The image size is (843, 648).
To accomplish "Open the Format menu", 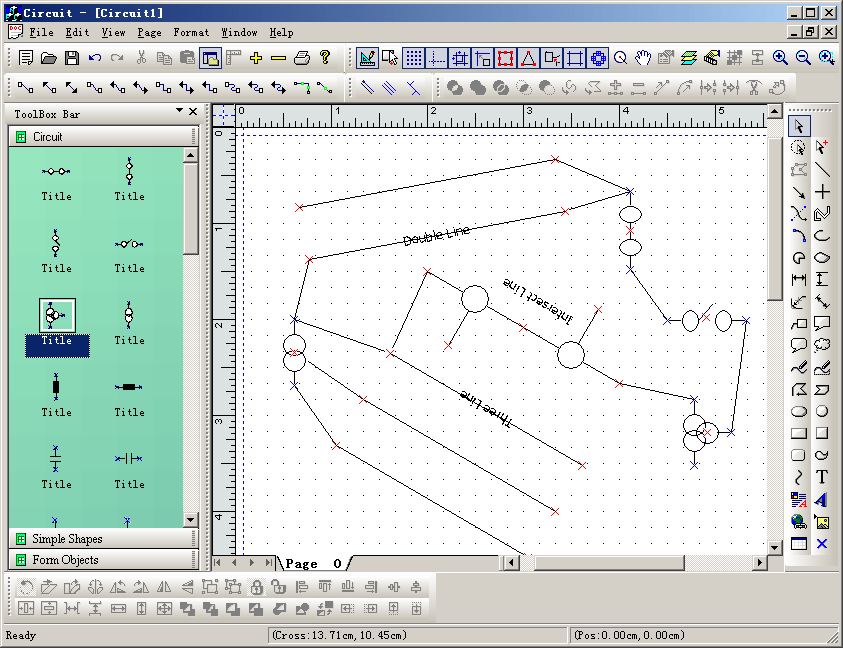I will [x=191, y=32].
